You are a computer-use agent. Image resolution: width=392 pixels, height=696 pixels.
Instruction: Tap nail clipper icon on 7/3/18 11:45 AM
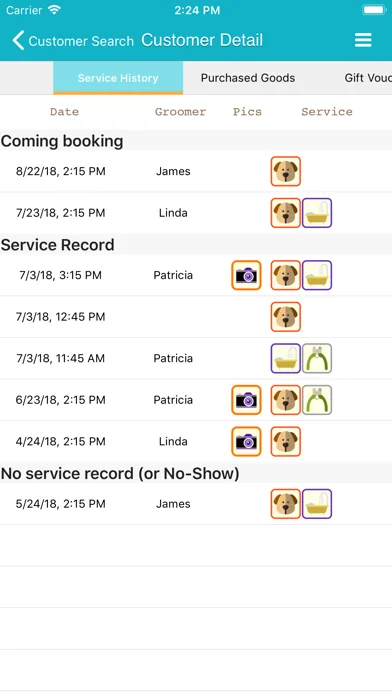(x=317, y=358)
